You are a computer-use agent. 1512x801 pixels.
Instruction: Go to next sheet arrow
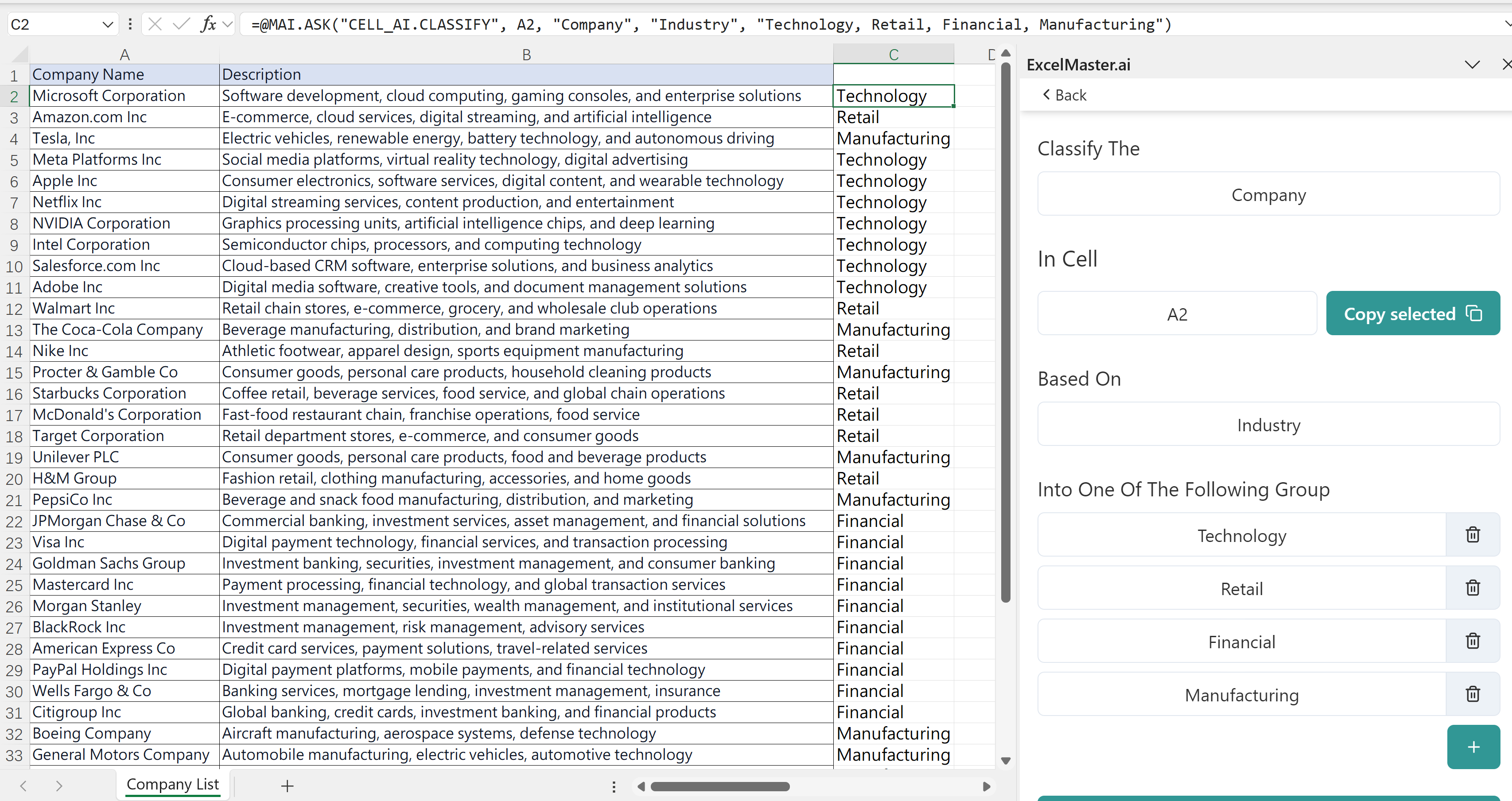(58, 786)
